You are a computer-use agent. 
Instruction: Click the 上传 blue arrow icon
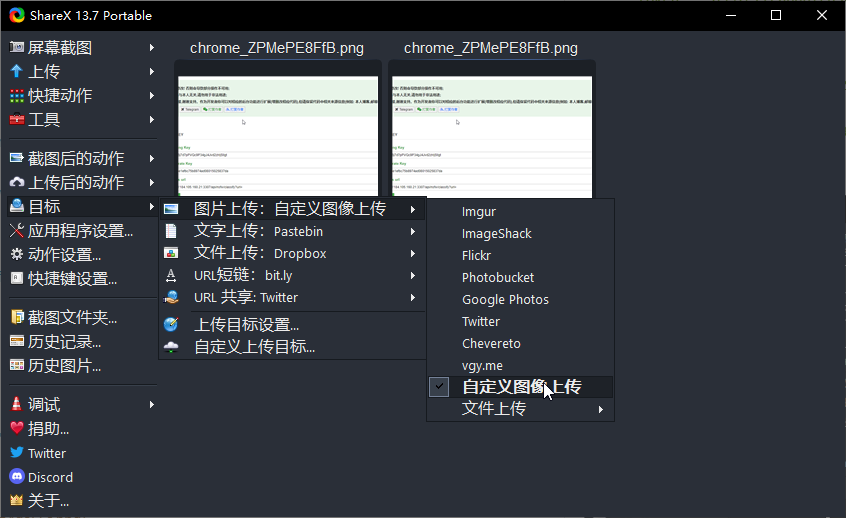pos(16,71)
